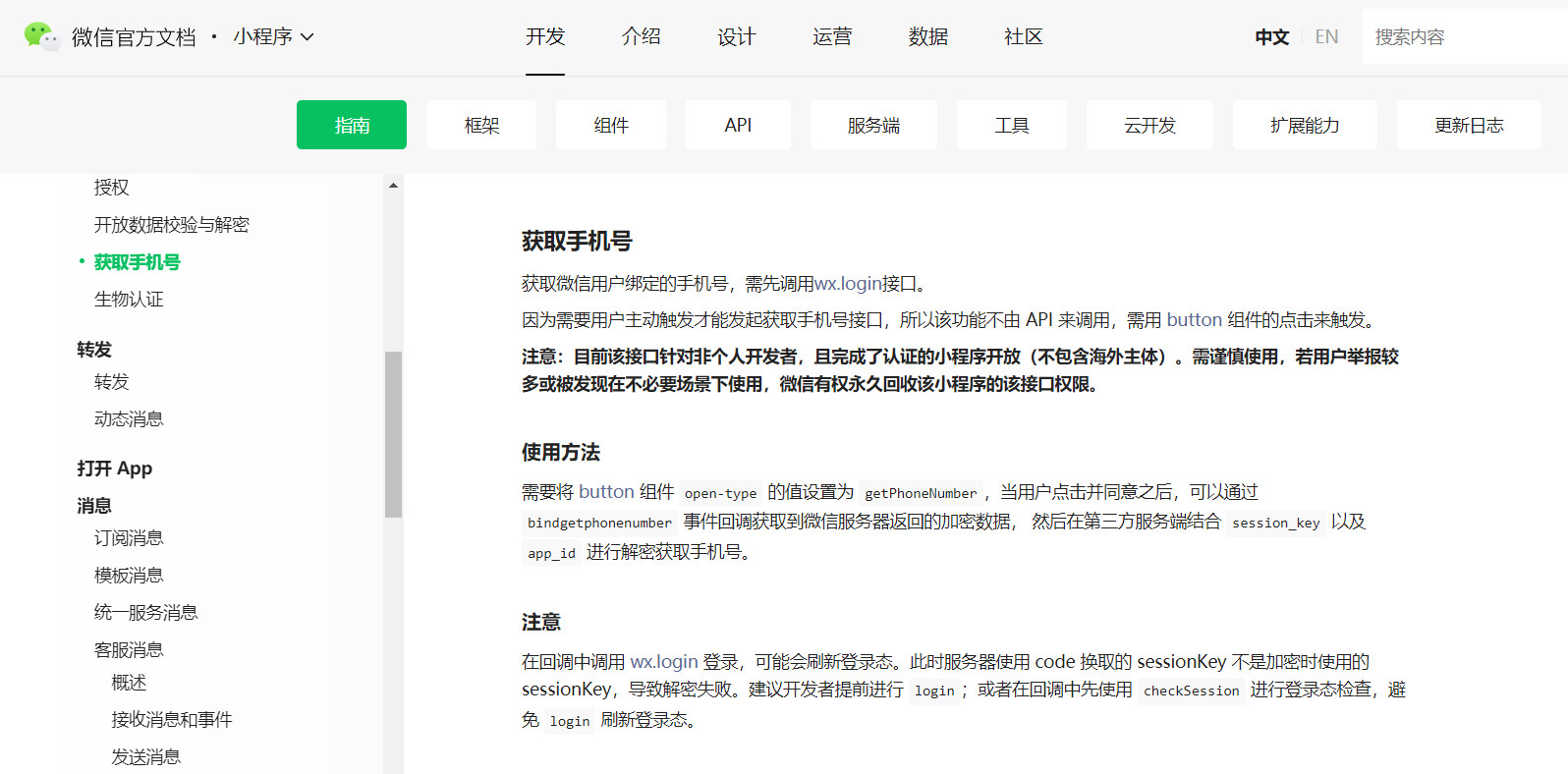The width and height of the screenshot is (1568, 774).
Task: Click the WeChat logo icon
Action: (x=42, y=36)
